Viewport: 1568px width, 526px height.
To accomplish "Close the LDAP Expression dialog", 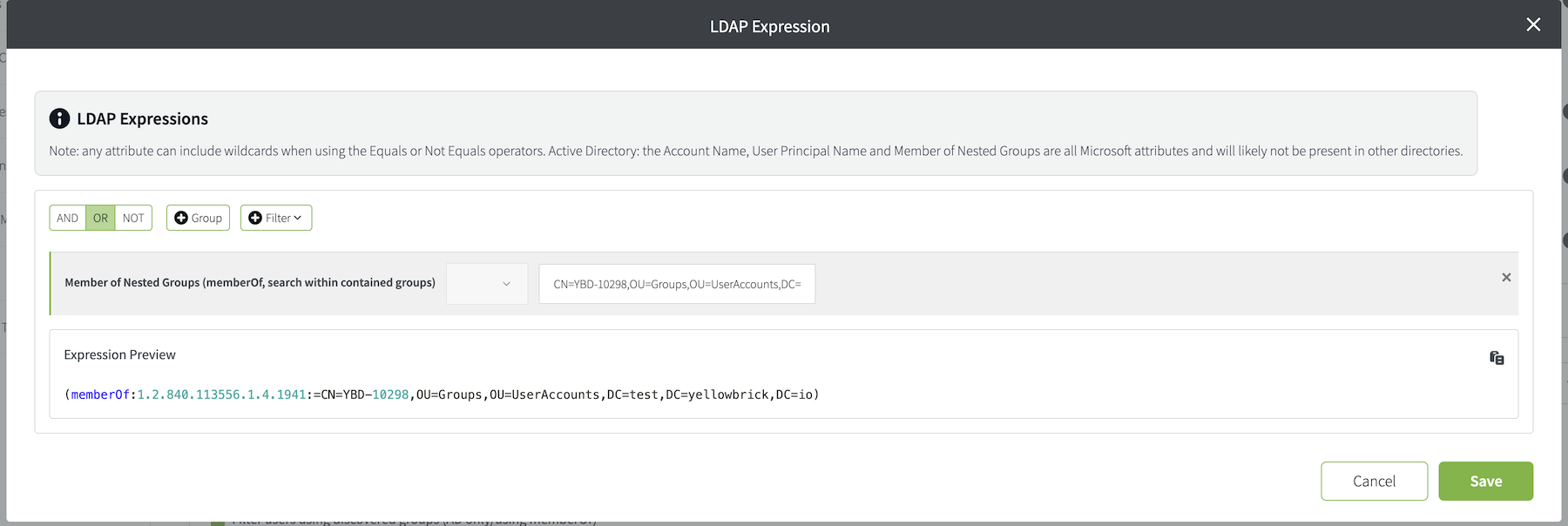I will click(x=1533, y=24).
